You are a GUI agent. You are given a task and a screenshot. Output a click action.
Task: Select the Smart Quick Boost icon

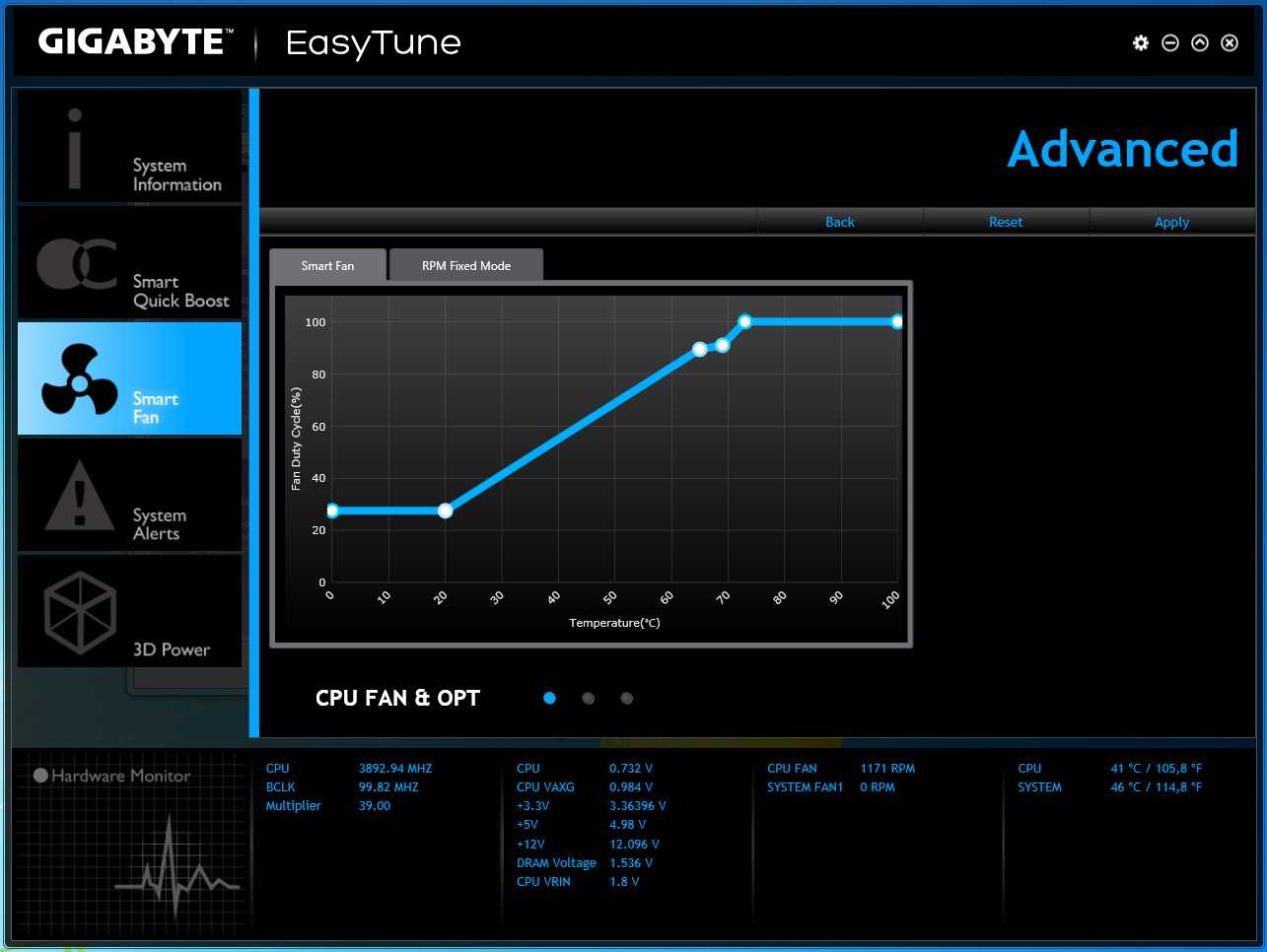[77, 264]
